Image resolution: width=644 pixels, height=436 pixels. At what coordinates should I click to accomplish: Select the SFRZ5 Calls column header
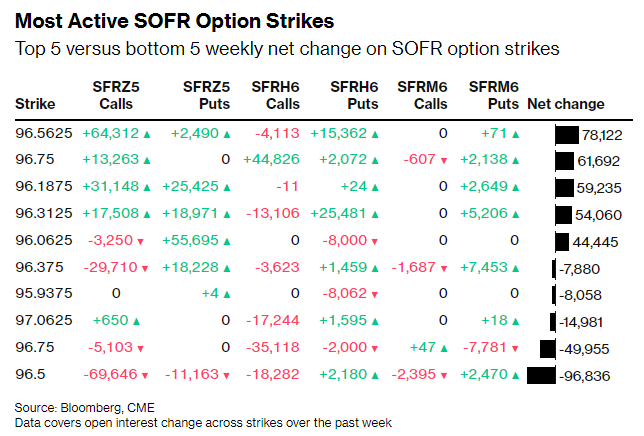coord(116,96)
